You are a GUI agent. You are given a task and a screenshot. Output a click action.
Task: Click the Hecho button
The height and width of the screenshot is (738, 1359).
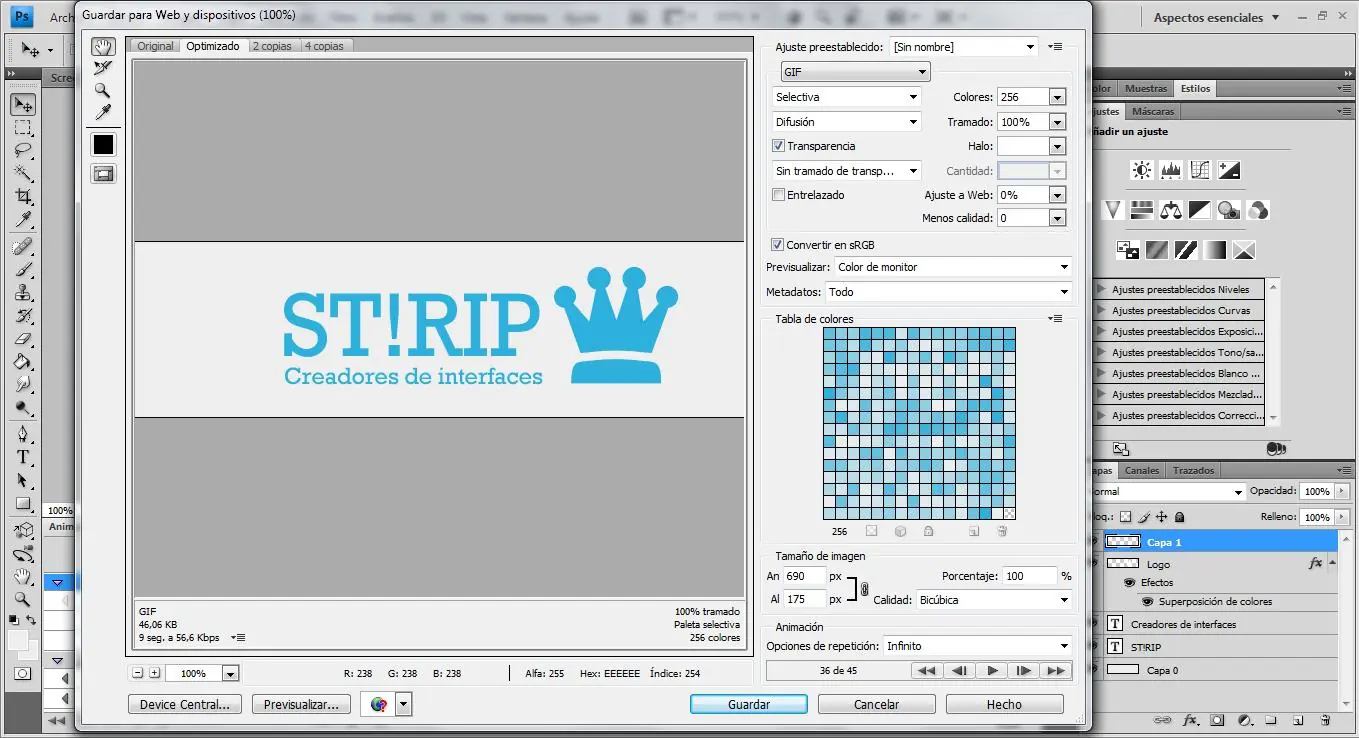(x=1004, y=704)
